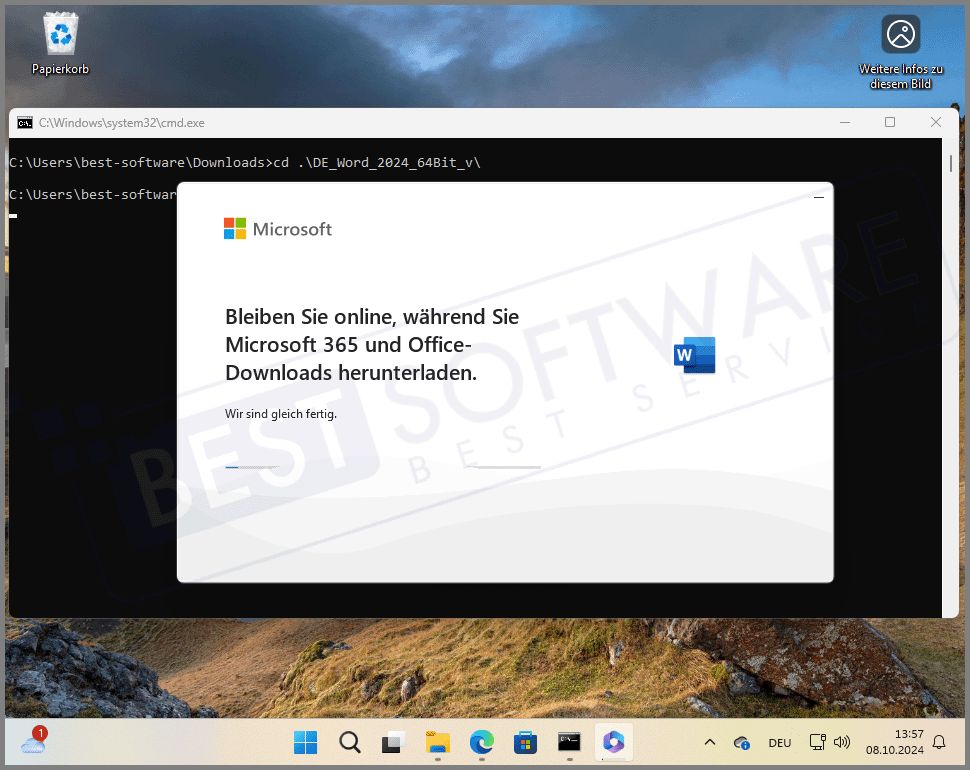Screen dimensions: 970x770
Task: Close the cmd.exe window
Action: coord(936,122)
